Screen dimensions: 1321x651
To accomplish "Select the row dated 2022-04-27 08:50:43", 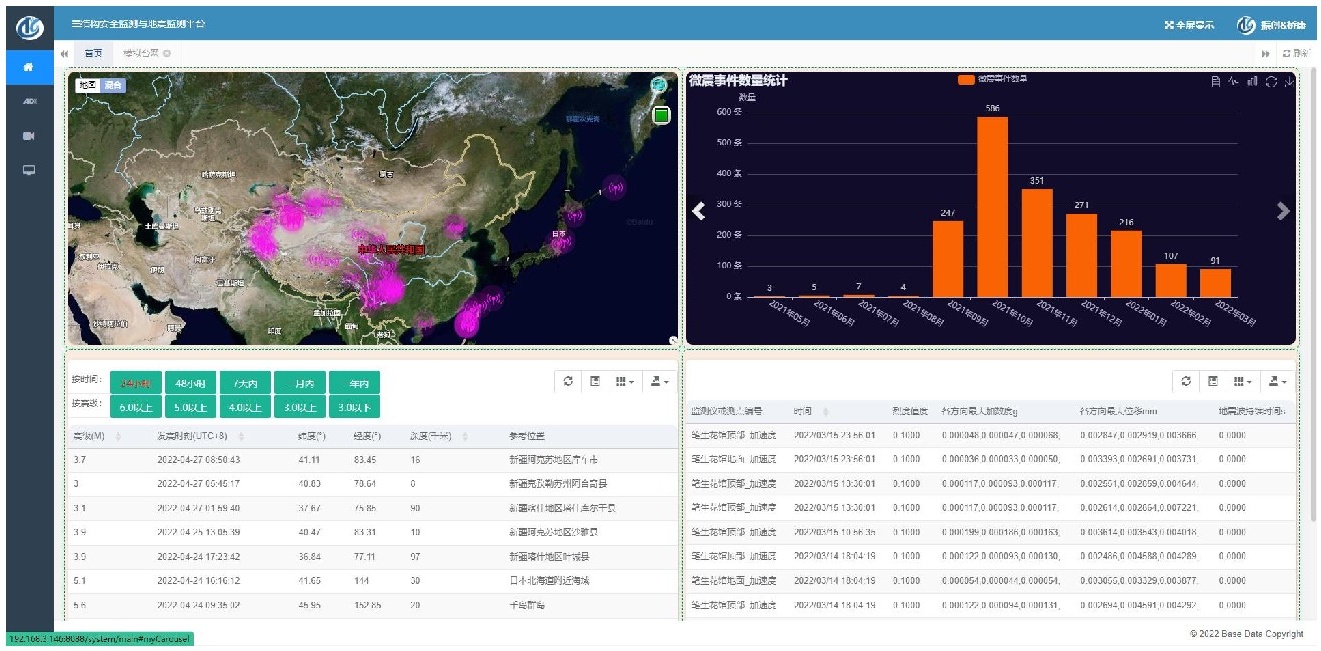I will (371, 460).
